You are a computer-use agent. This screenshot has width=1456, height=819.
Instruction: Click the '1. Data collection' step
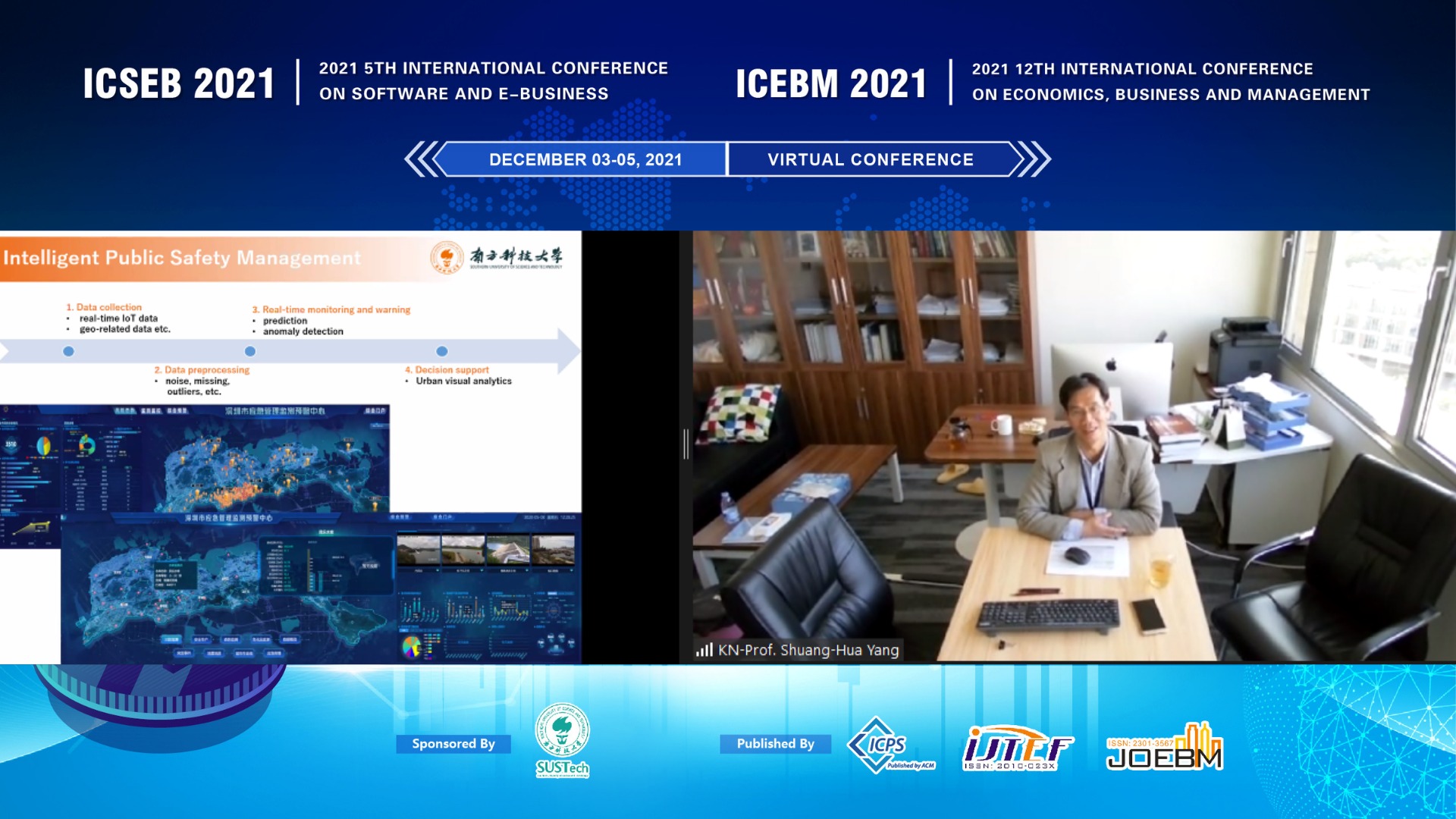[104, 307]
